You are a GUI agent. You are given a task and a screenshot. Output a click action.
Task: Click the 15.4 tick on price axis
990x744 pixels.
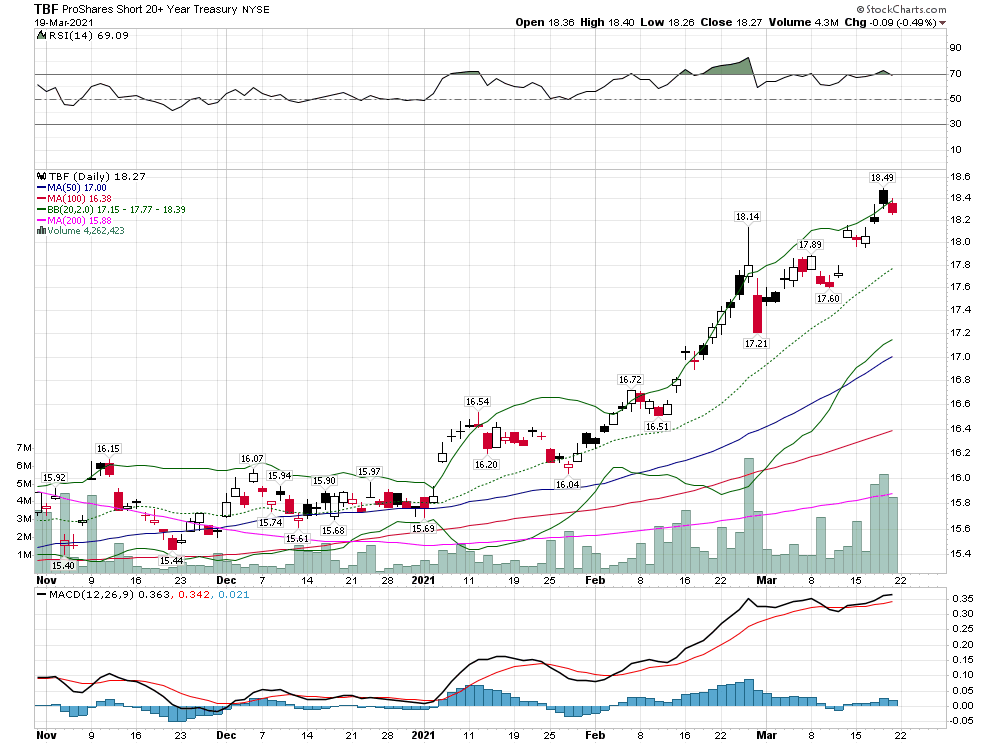pos(960,554)
